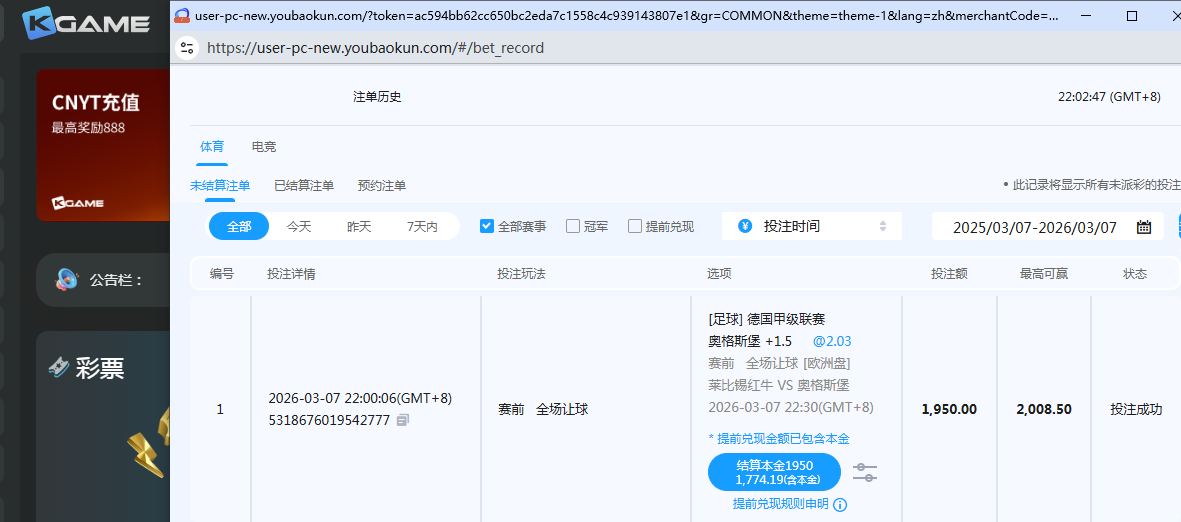Click bet time 2026-03-07 22:00:06(GMT+8)
The height and width of the screenshot is (522, 1181).
pos(360,398)
